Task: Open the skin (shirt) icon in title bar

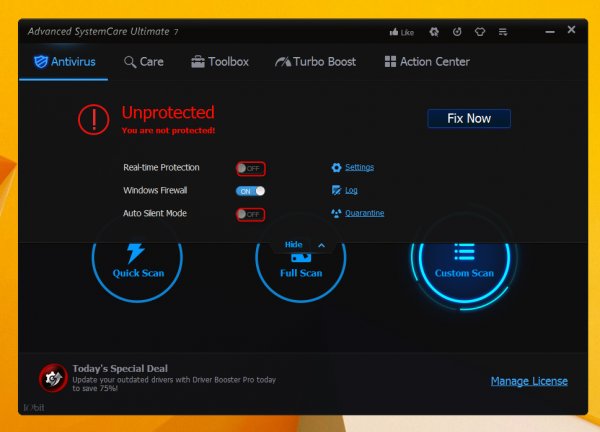Action: [480, 32]
